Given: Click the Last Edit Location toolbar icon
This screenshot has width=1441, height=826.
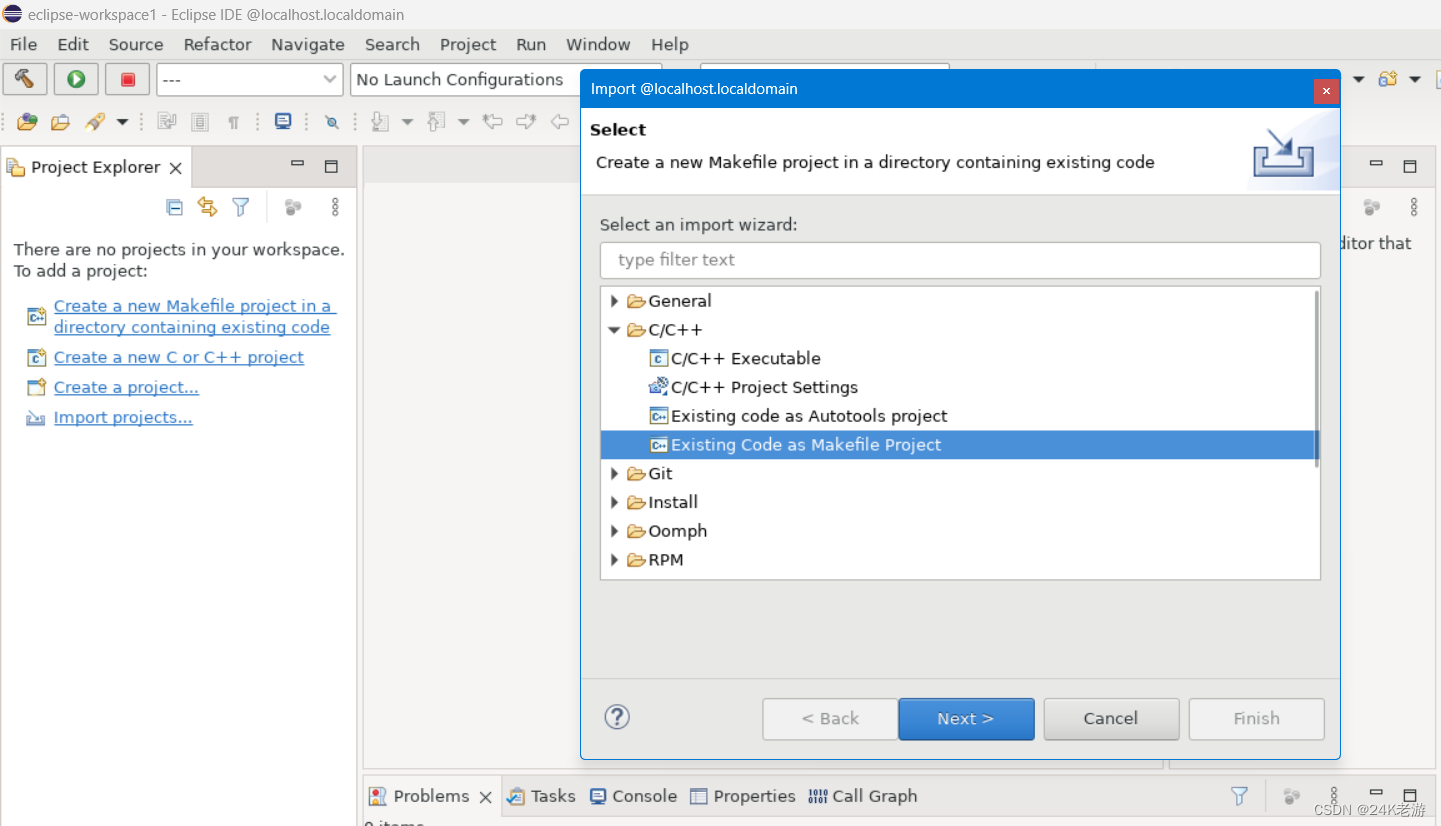Looking at the screenshot, I should (x=492, y=122).
